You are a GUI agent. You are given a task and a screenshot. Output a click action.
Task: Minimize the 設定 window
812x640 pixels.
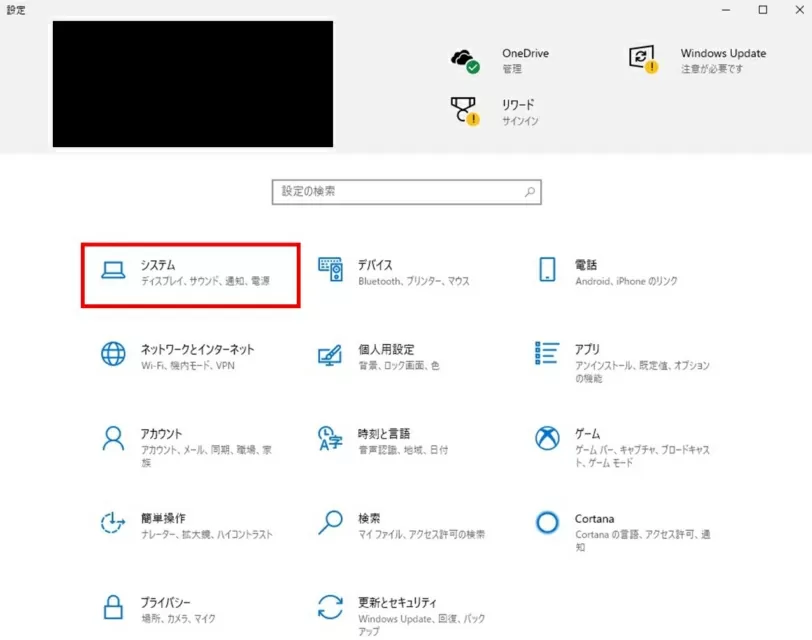(x=726, y=10)
